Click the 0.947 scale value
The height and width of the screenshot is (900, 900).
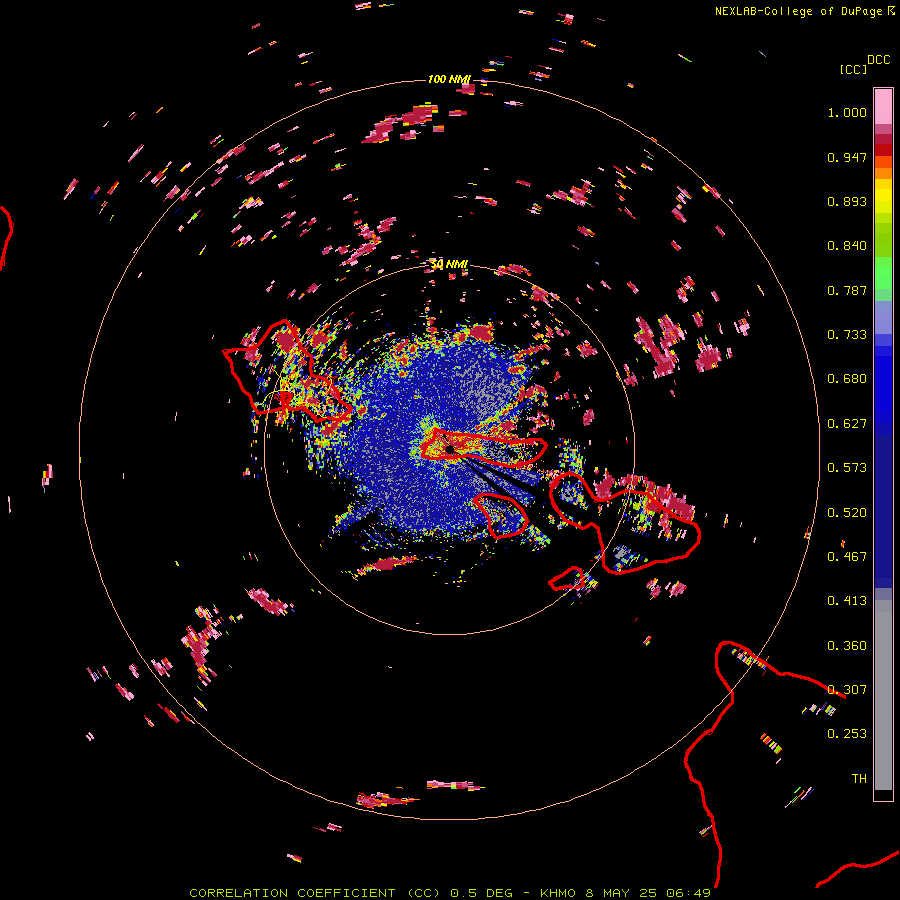[x=847, y=157]
